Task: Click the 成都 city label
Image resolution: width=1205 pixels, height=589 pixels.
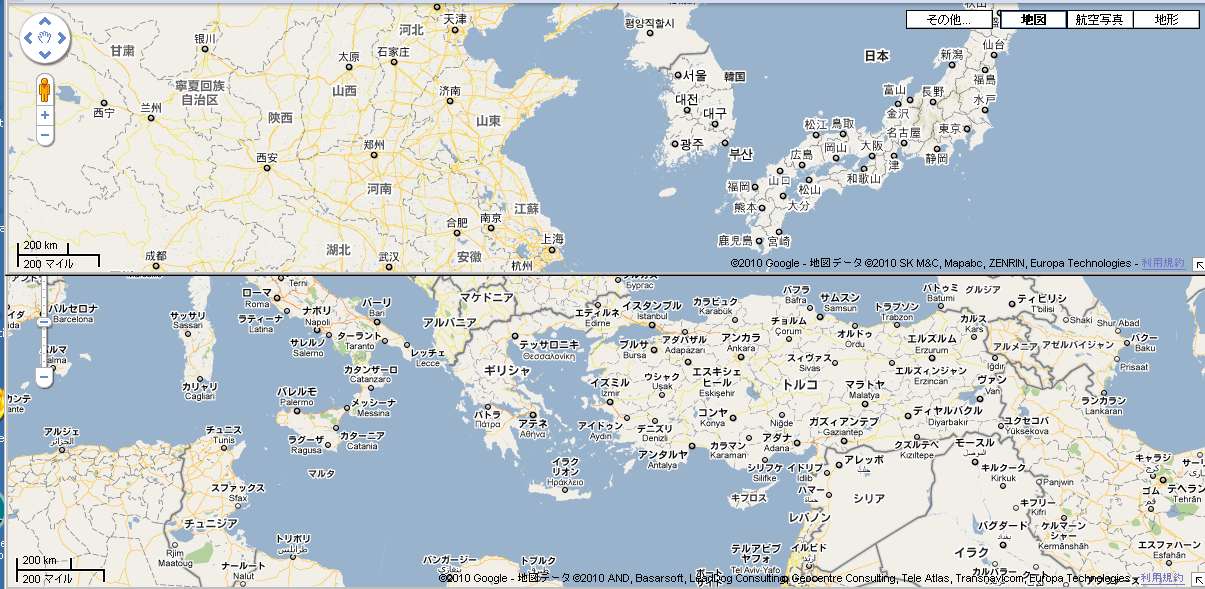Action: (x=155, y=256)
